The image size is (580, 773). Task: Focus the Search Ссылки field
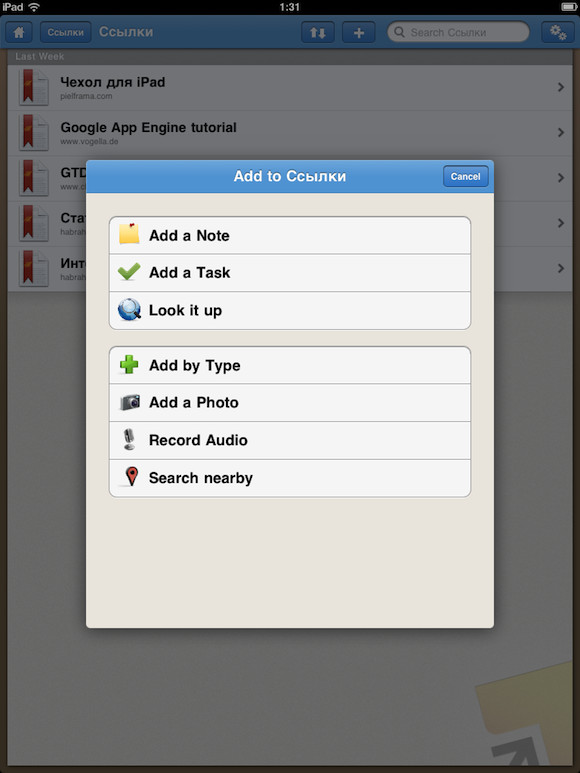point(458,33)
